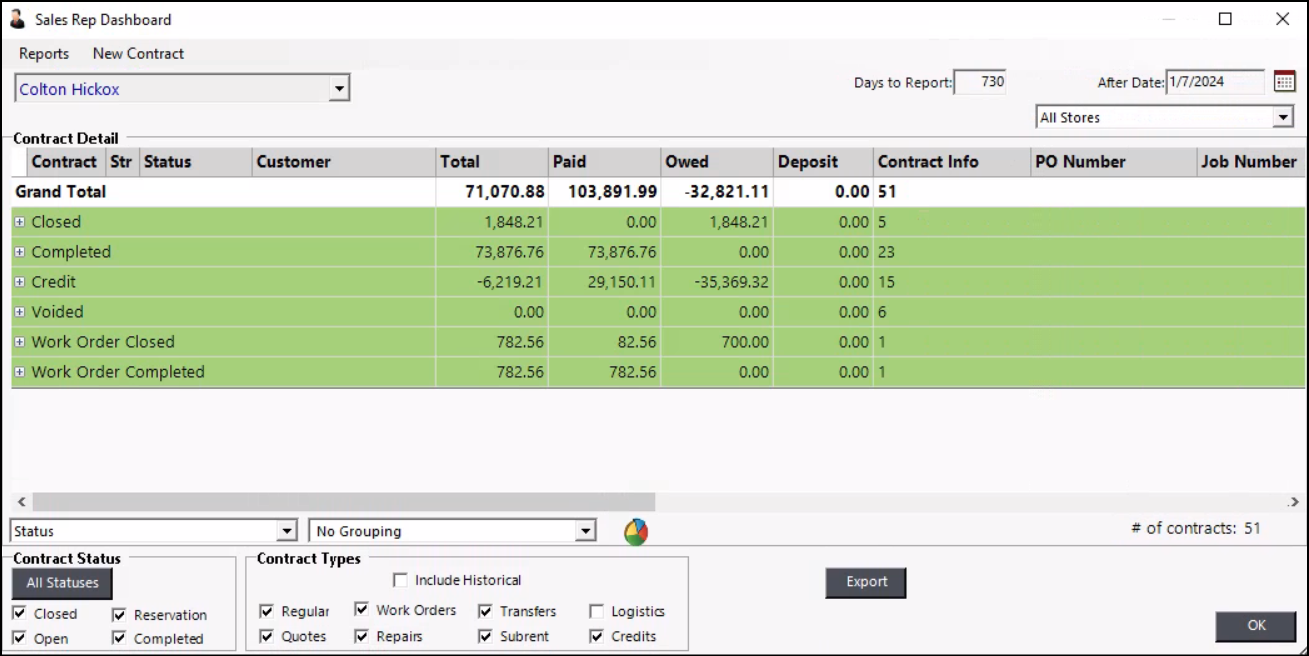
Task: Open the After Date calendar picker
Action: tap(1284, 82)
